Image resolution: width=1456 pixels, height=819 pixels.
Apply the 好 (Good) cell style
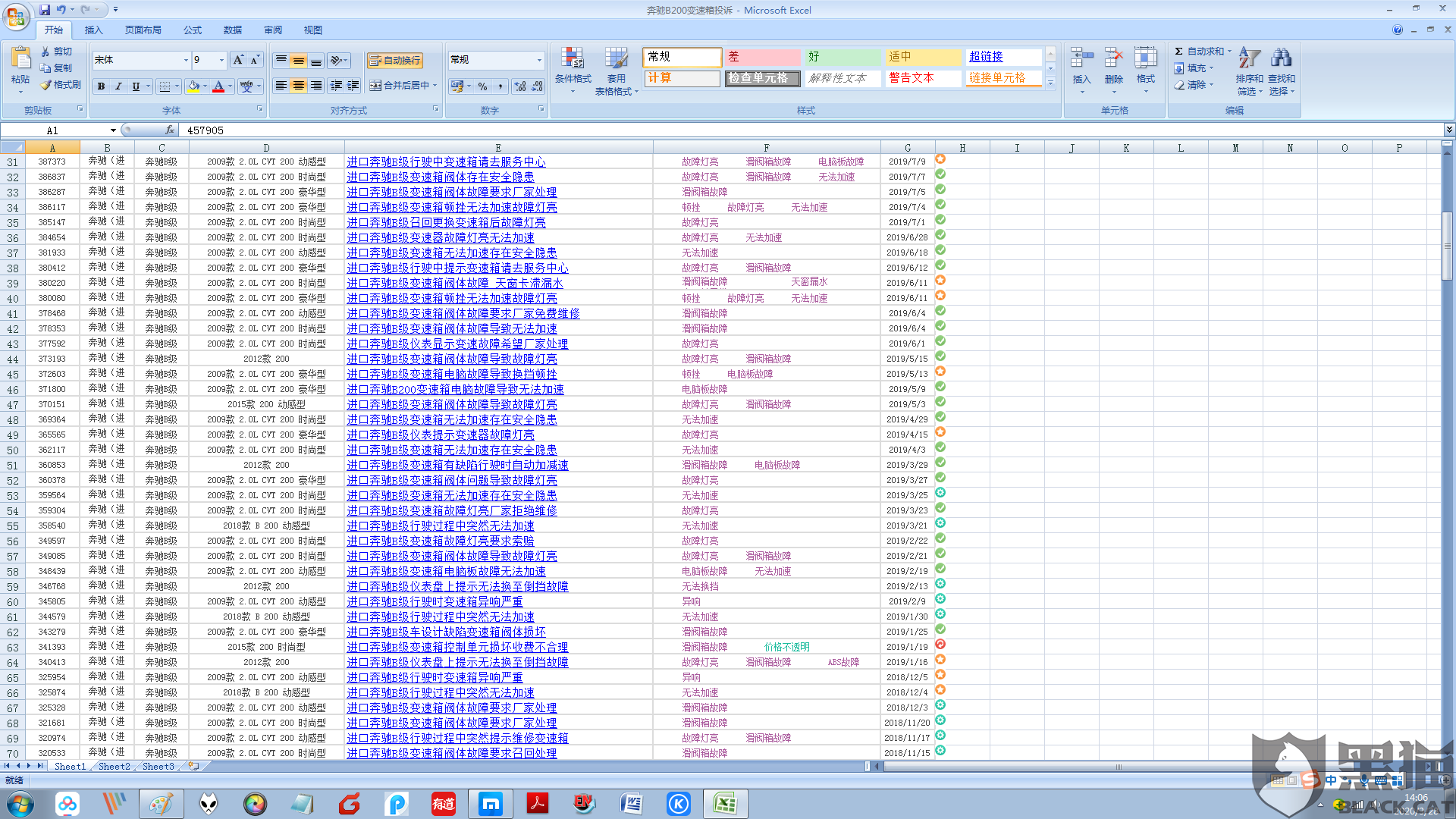(842, 57)
